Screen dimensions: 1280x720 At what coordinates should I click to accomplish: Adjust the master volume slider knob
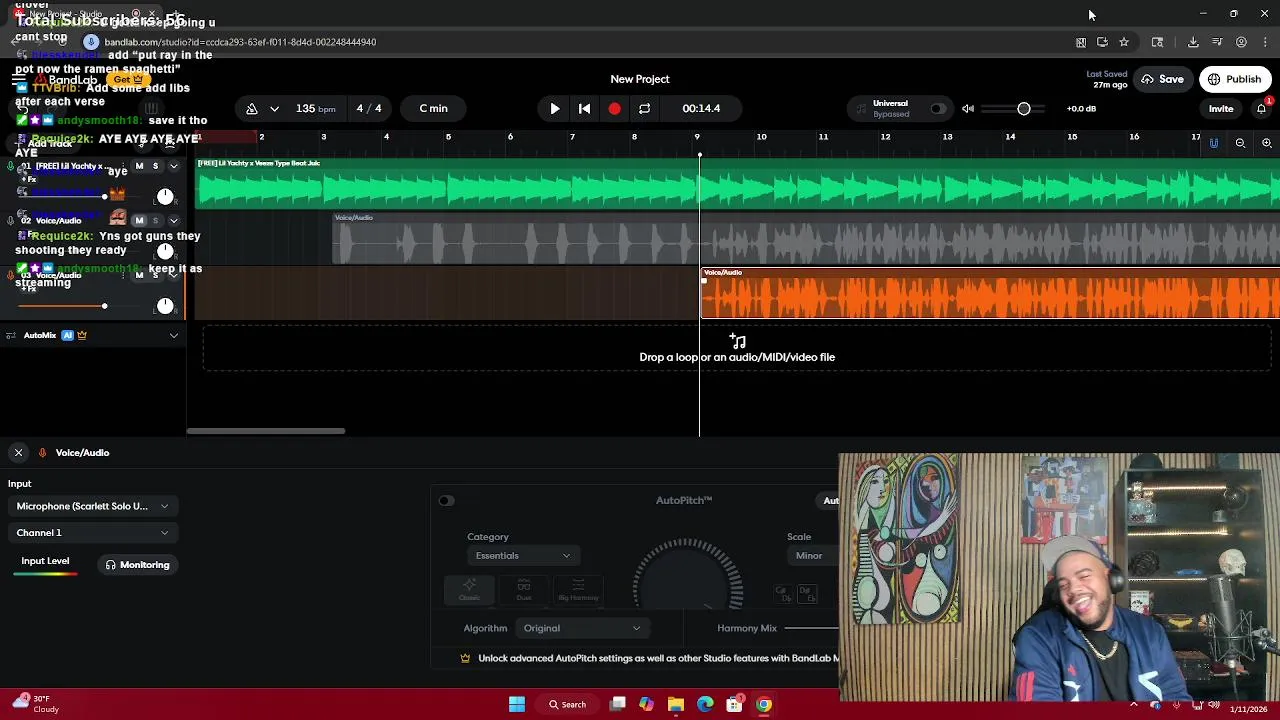(1024, 108)
